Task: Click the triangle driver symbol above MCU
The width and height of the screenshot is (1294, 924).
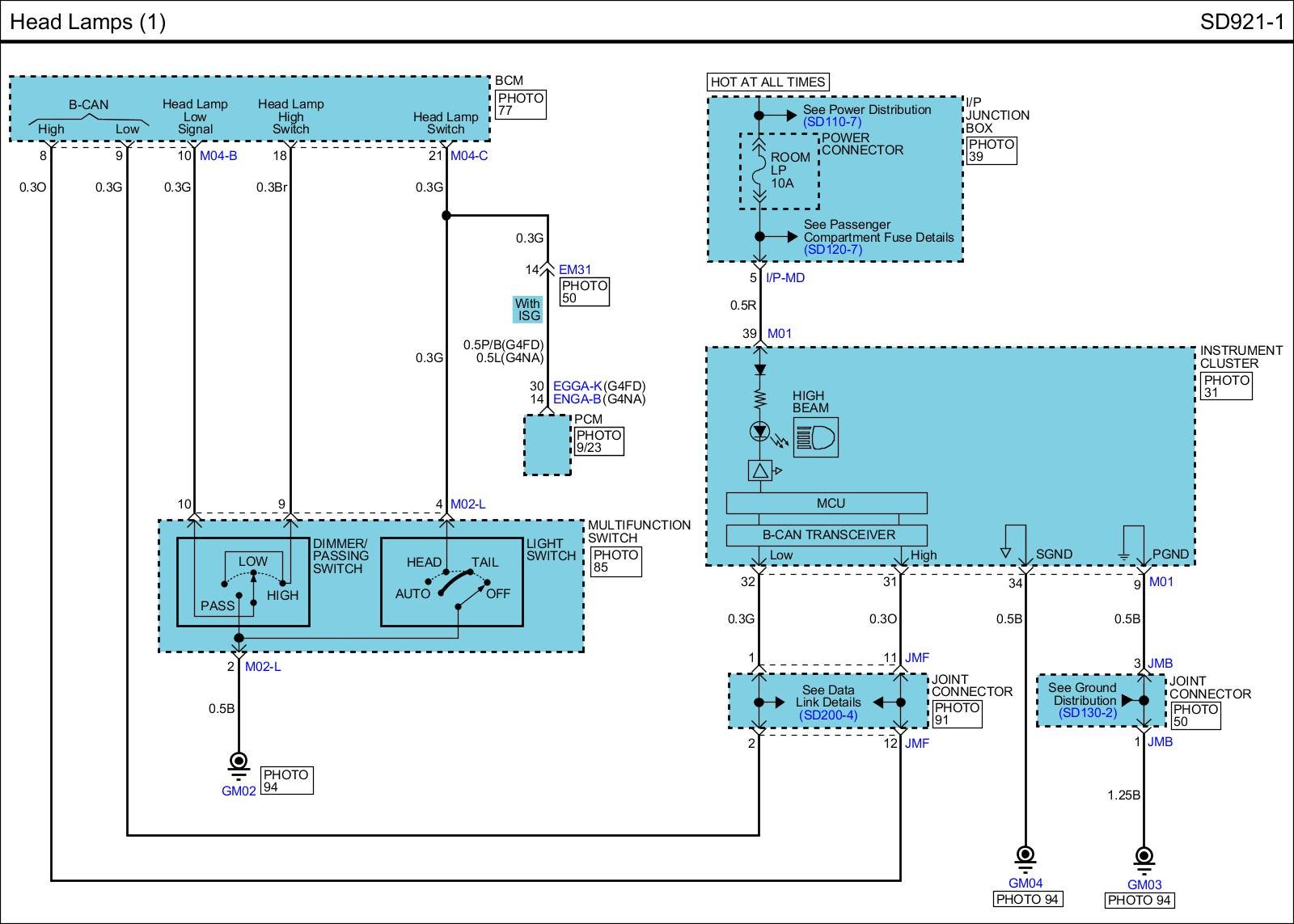Action: pyautogui.click(x=760, y=470)
